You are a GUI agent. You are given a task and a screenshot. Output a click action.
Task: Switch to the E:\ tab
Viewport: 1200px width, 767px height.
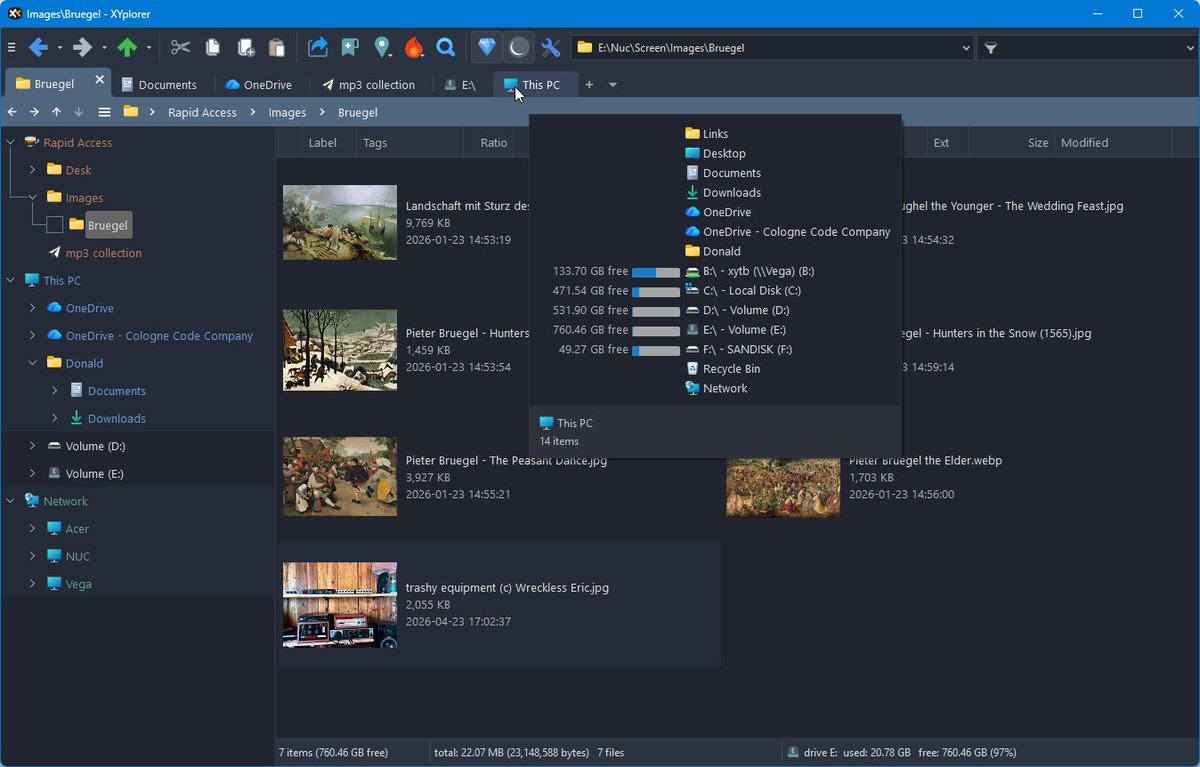(x=461, y=85)
